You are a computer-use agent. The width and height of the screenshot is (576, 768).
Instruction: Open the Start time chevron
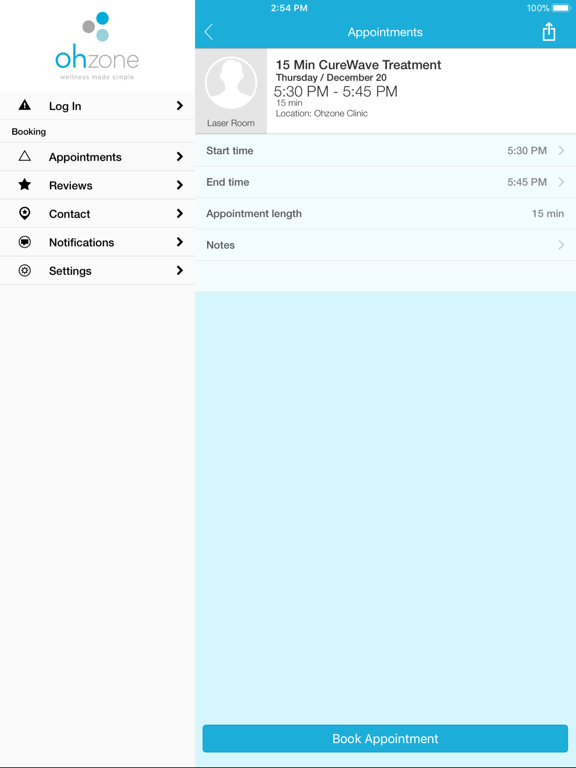[x=561, y=150]
